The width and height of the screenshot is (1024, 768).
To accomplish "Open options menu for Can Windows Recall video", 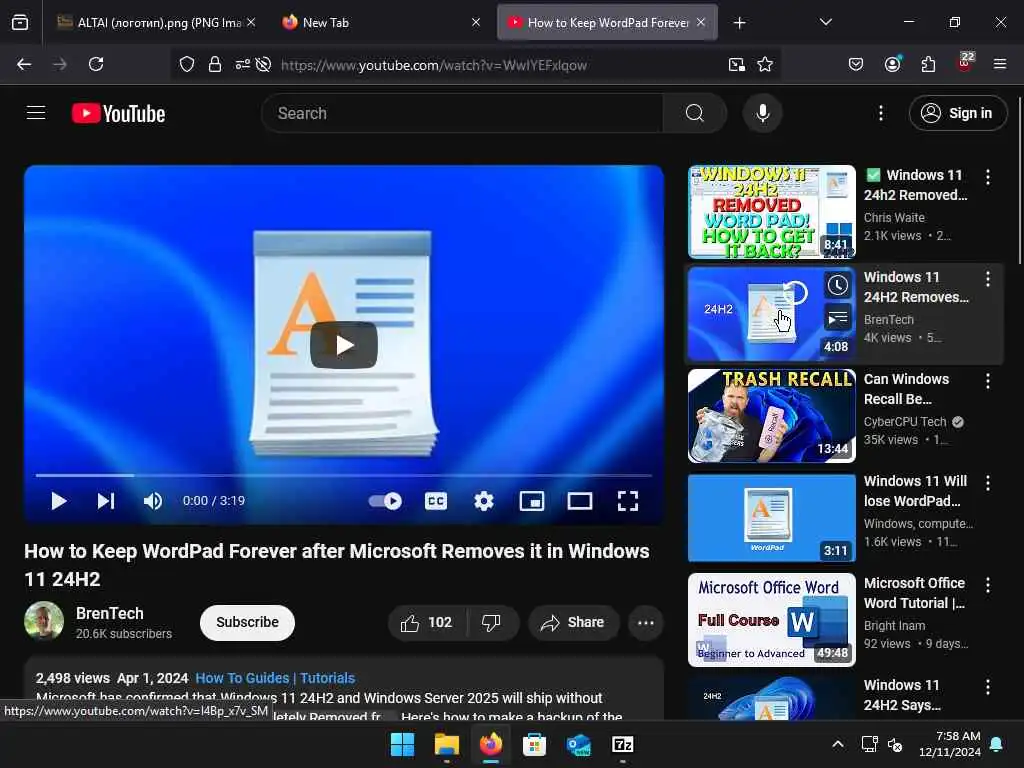I will (x=987, y=381).
